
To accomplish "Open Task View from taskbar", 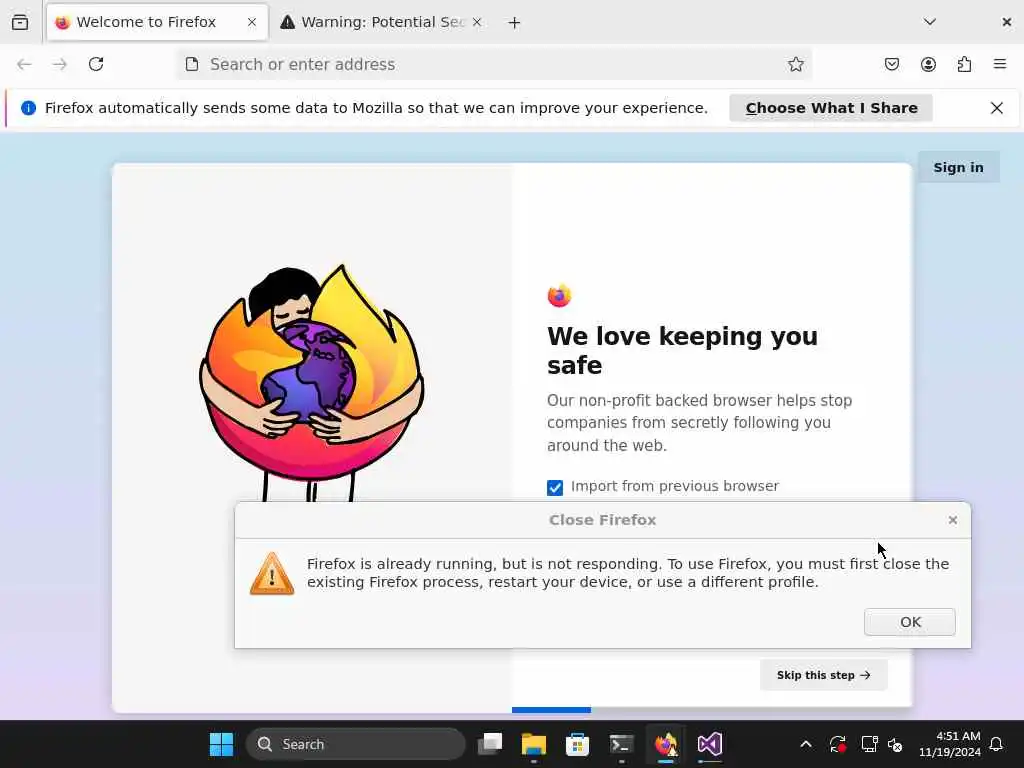I will click(490, 744).
